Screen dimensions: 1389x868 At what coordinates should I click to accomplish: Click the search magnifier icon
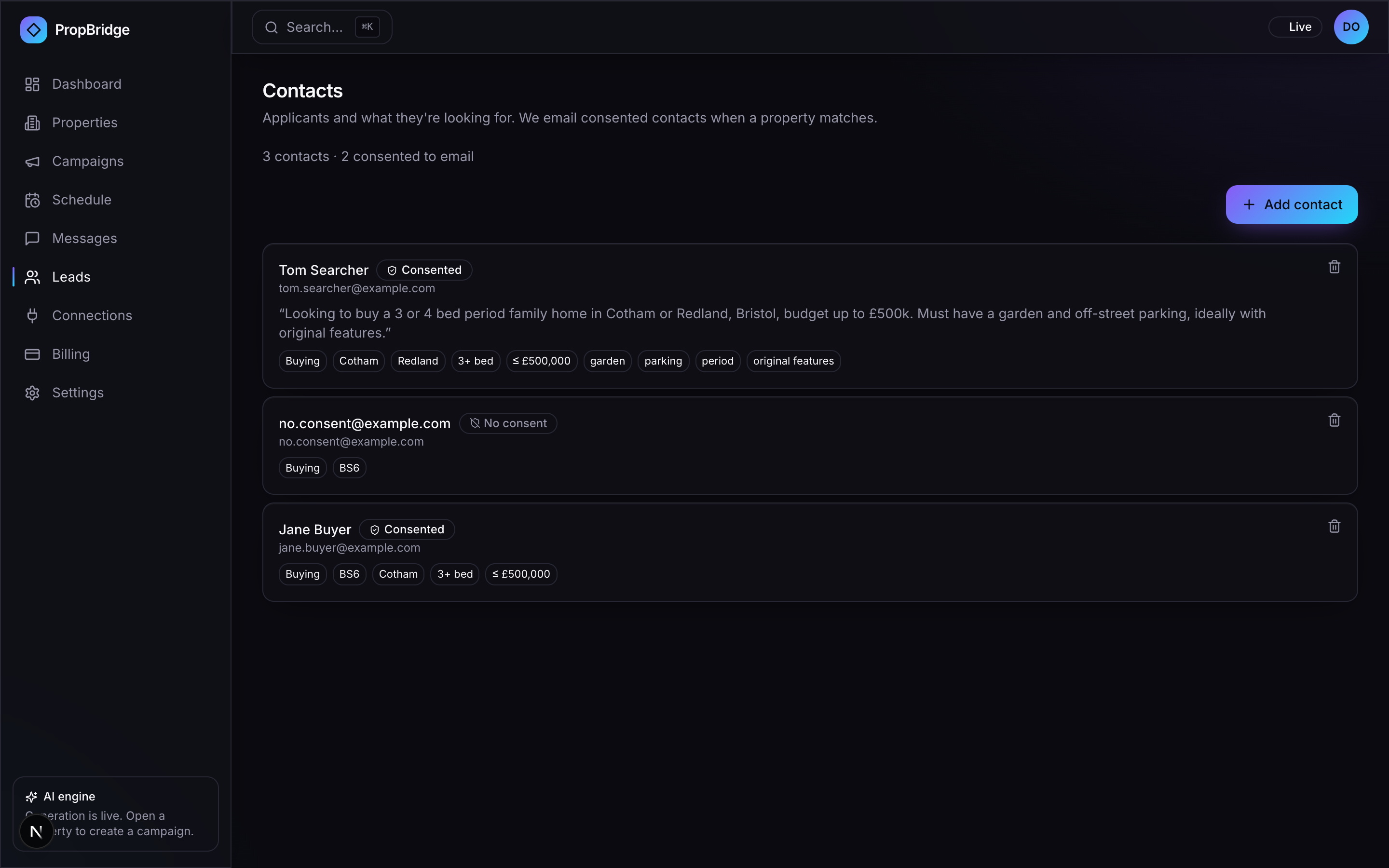[x=272, y=27]
